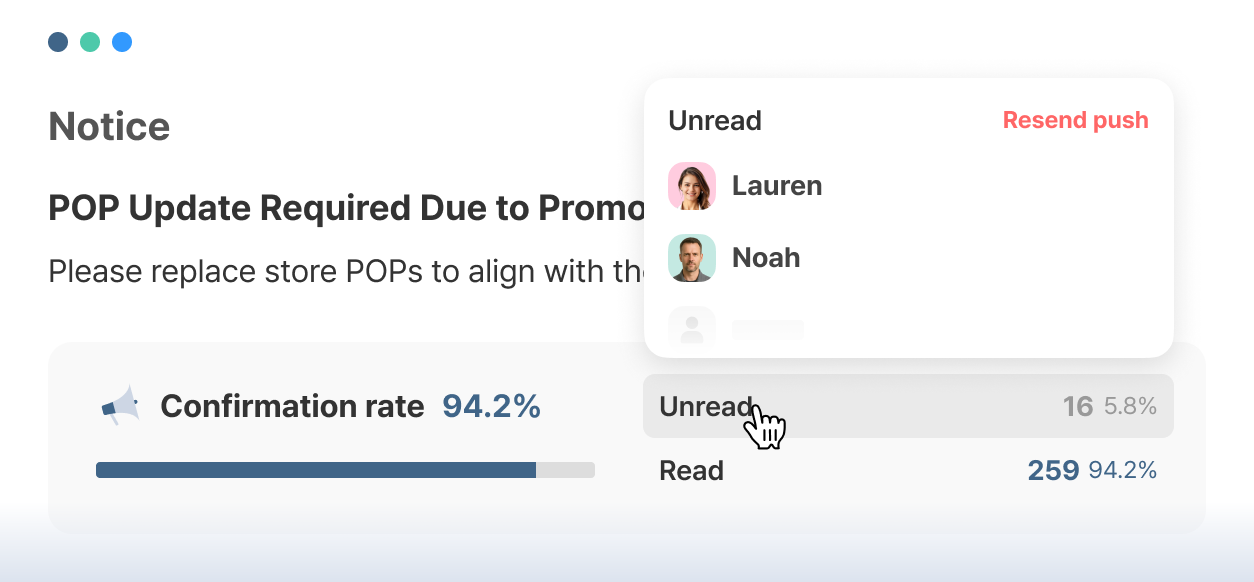This screenshot has height=582, width=1254.
Task: Select Lauren's profile photo
Action: [x=692, y=186]
